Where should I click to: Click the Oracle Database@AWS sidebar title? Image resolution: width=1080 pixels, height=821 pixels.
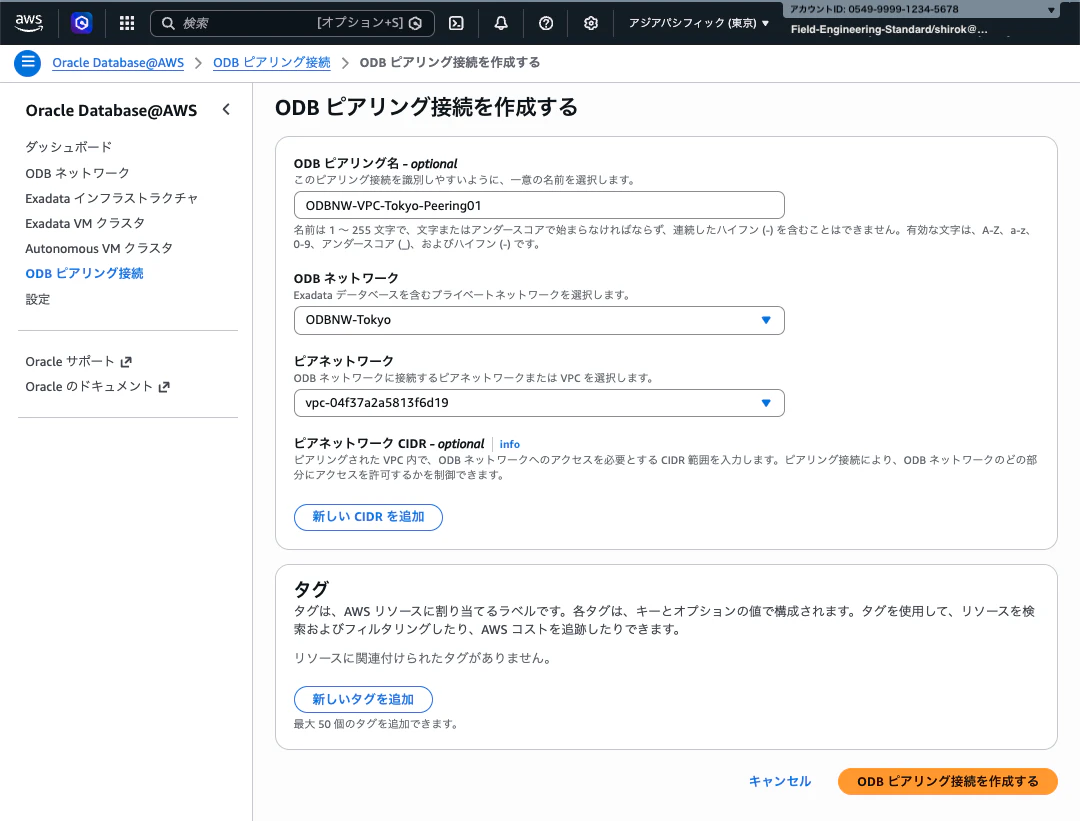tap(111, 110)
